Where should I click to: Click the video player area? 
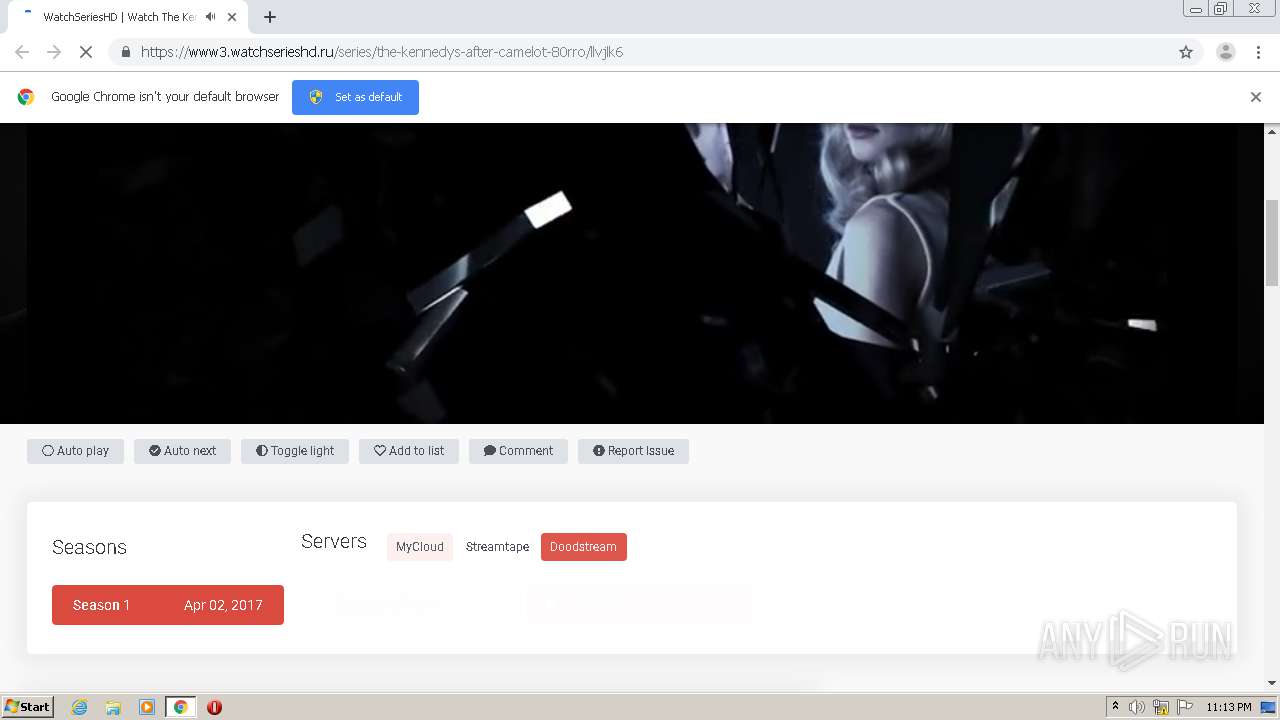pyautogui.click(x=632, y=273)
